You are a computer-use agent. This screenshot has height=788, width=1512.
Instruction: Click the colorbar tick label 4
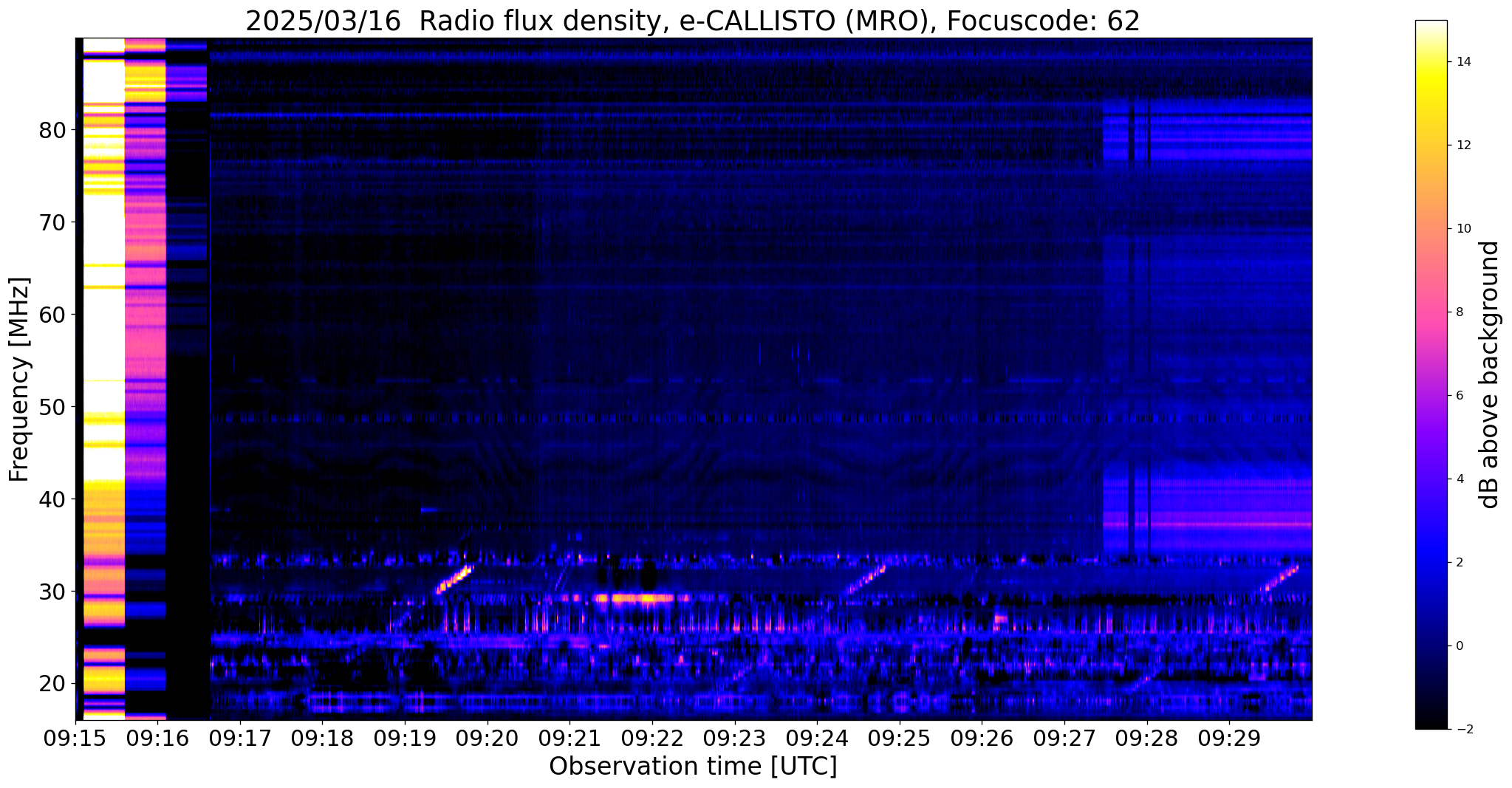pos(1459,479)
